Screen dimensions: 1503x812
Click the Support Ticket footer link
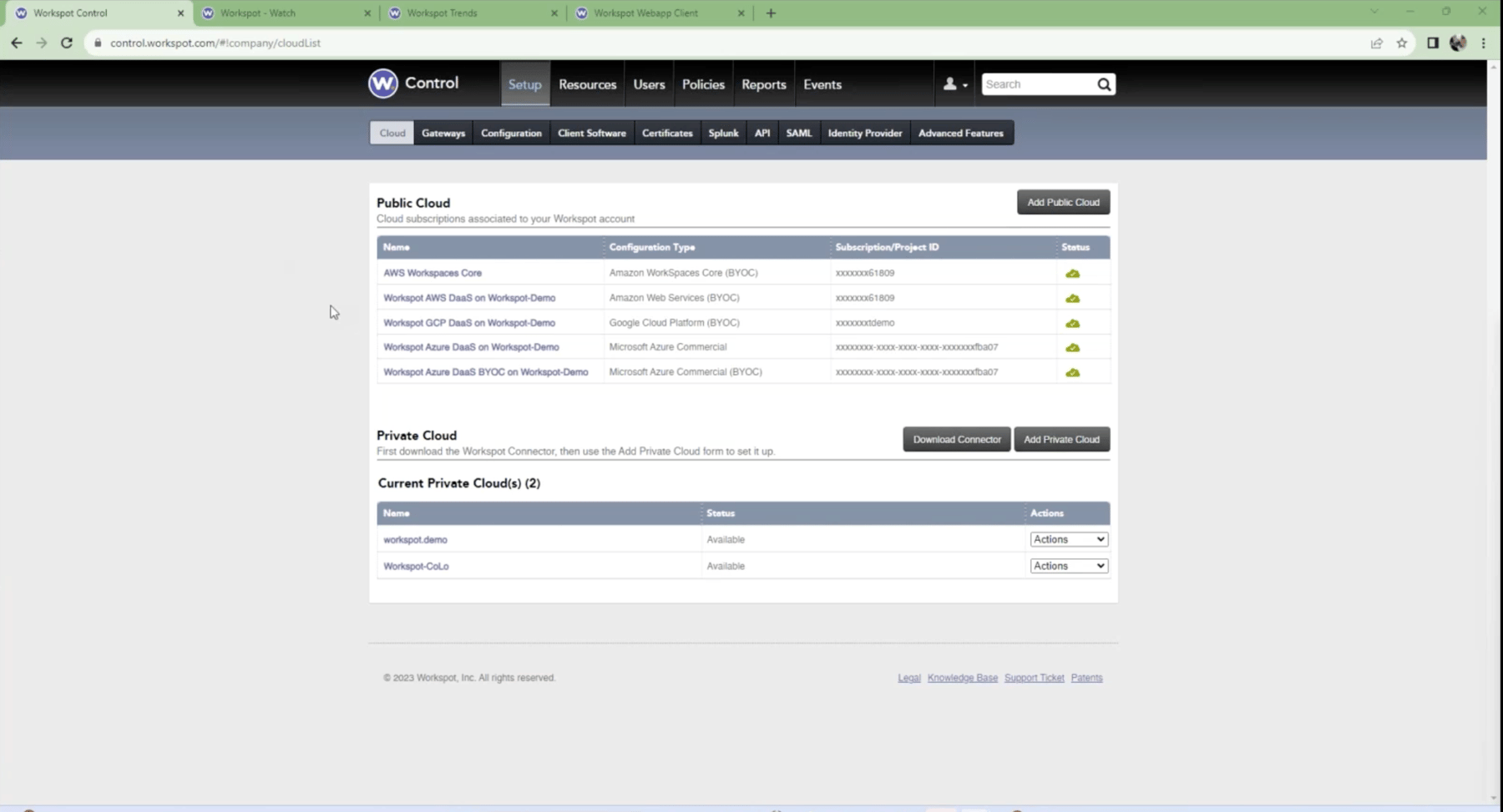tap(1035, 678)
